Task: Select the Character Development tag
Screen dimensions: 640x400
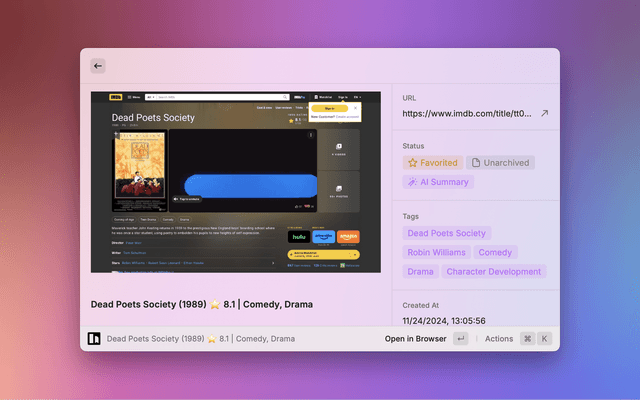Action: 494,271
